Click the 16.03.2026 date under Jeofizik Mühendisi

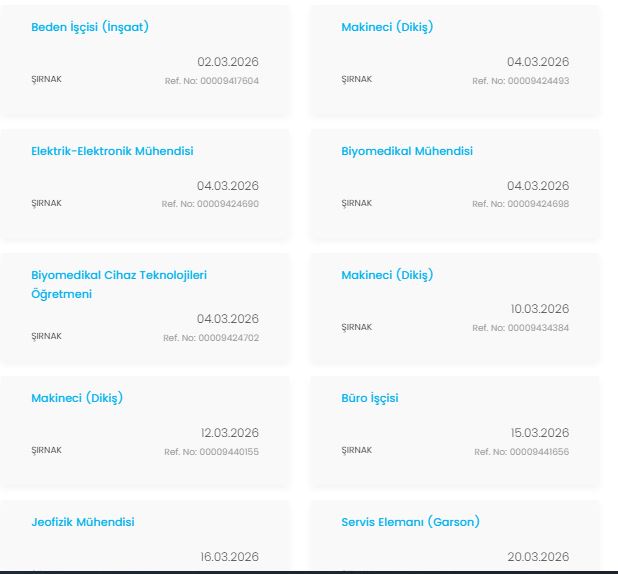pos(228,557)
